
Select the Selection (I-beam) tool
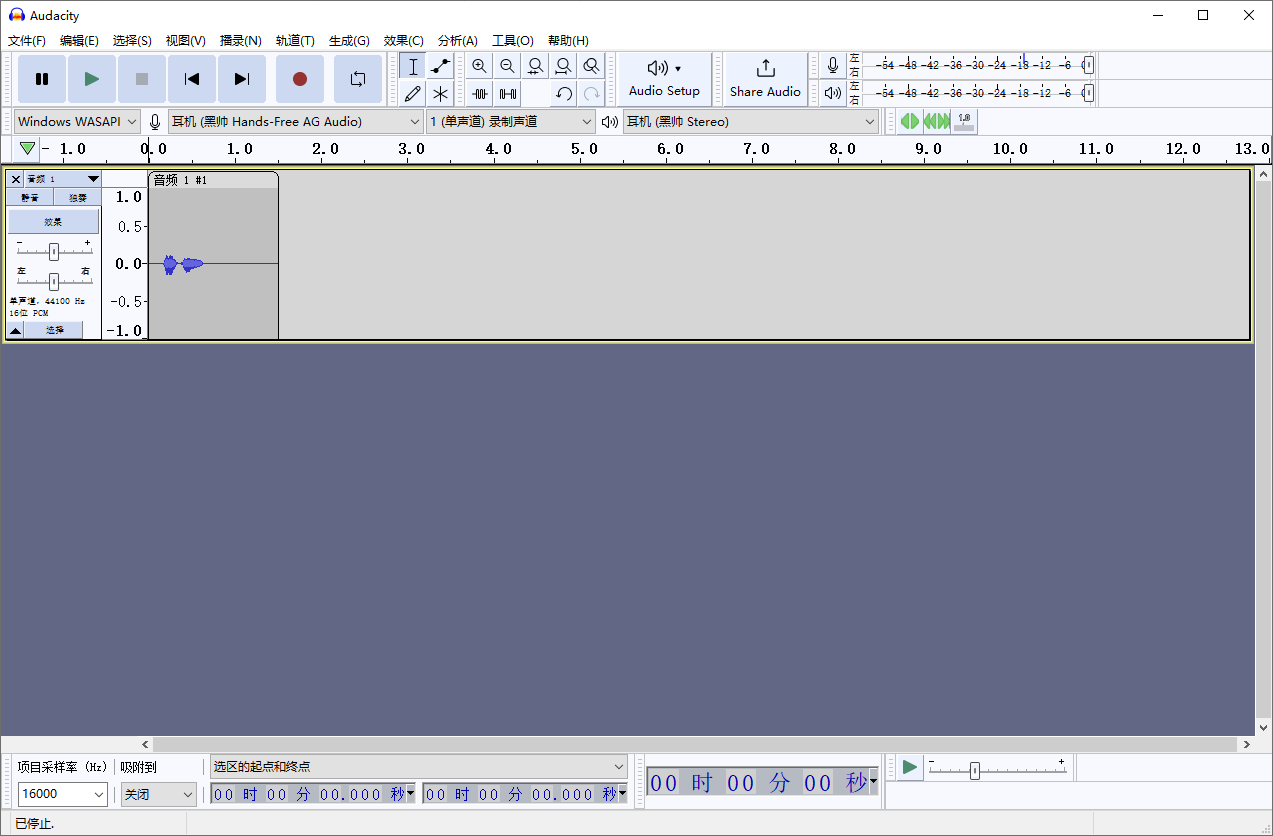pos(413,66)
